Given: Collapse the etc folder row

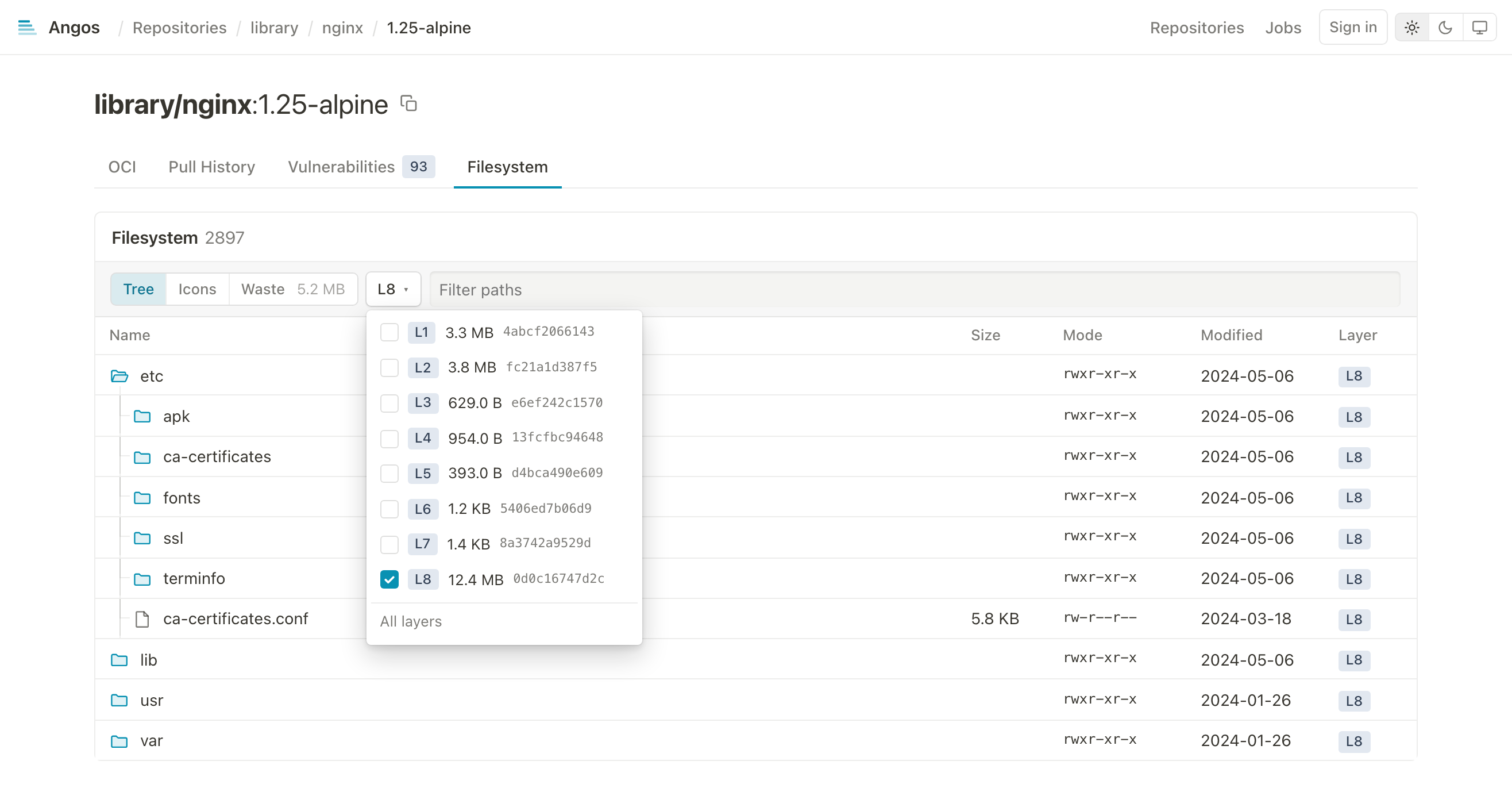Looking at the screenshot, I should pyautogui.click(x=756, y=375).
